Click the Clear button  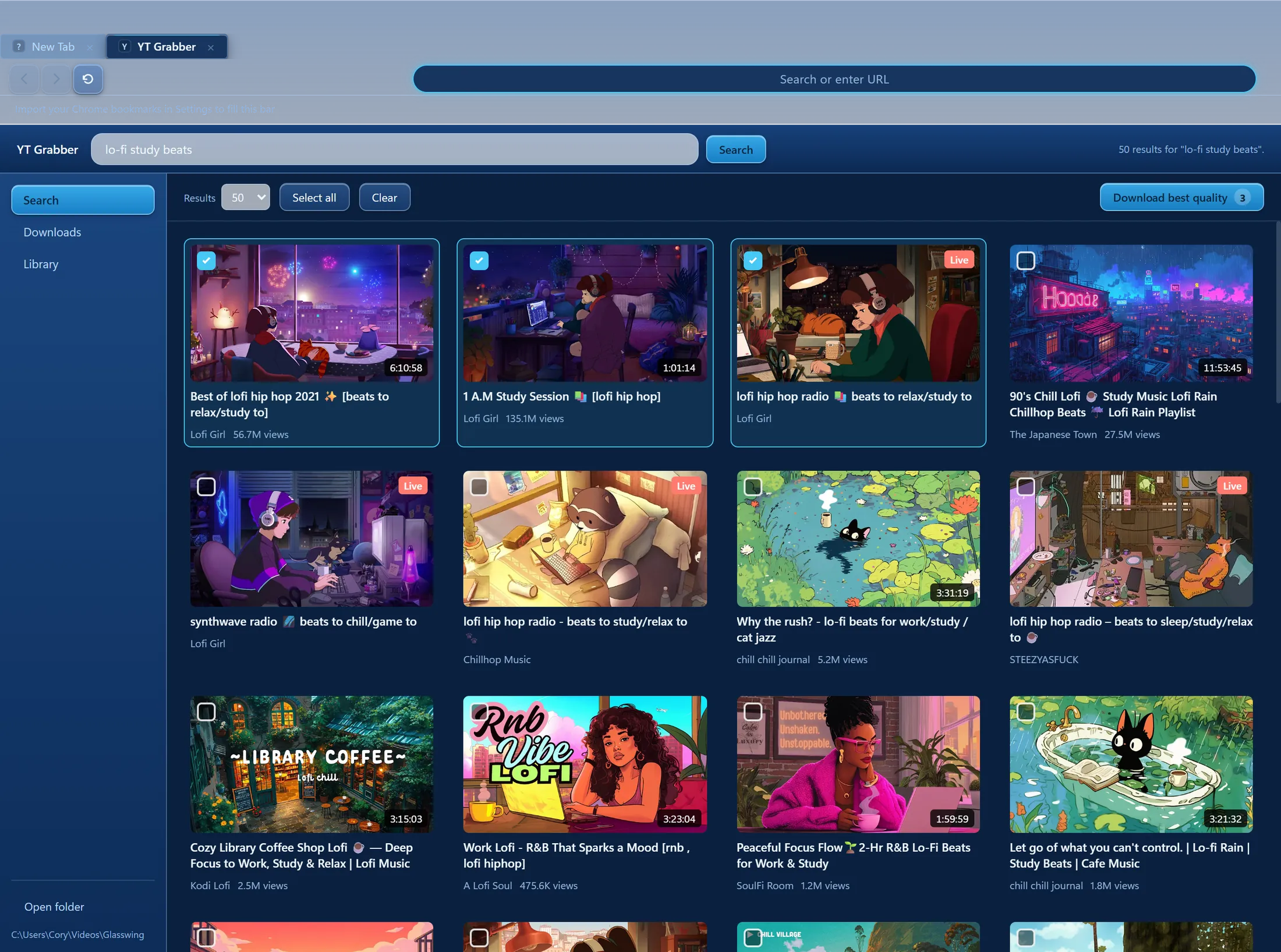click(384, 197)
